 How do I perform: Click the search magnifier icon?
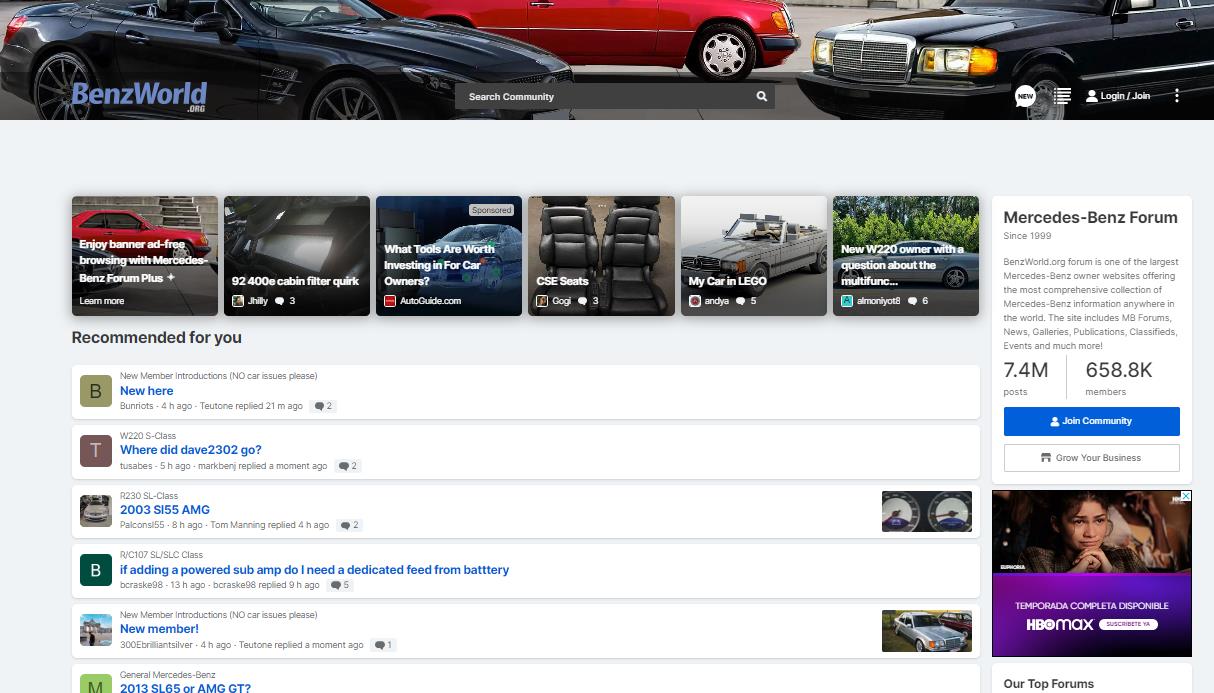click(x=761, y=97)
